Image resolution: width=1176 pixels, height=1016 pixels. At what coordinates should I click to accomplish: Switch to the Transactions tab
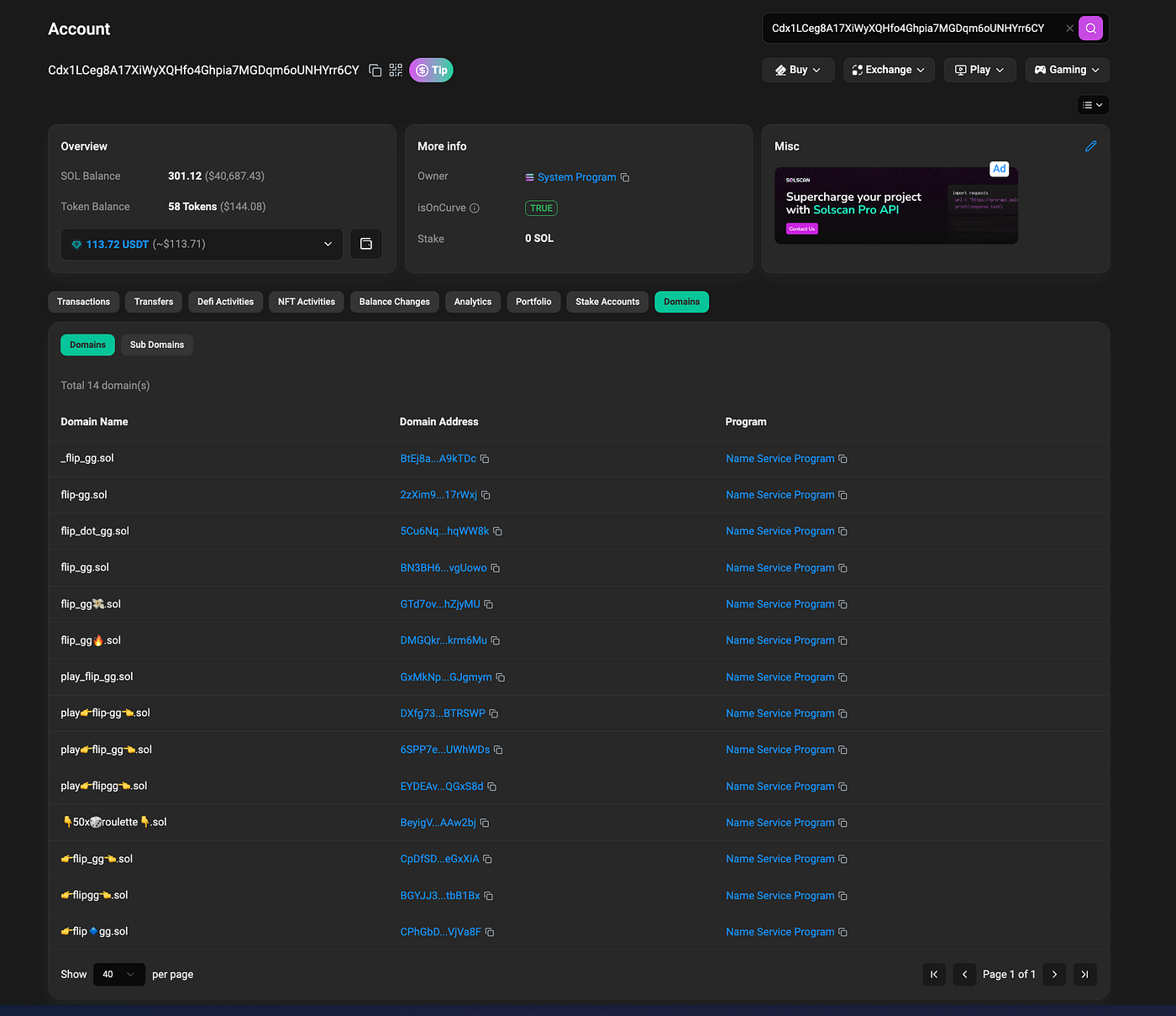[x=83, y=302]
